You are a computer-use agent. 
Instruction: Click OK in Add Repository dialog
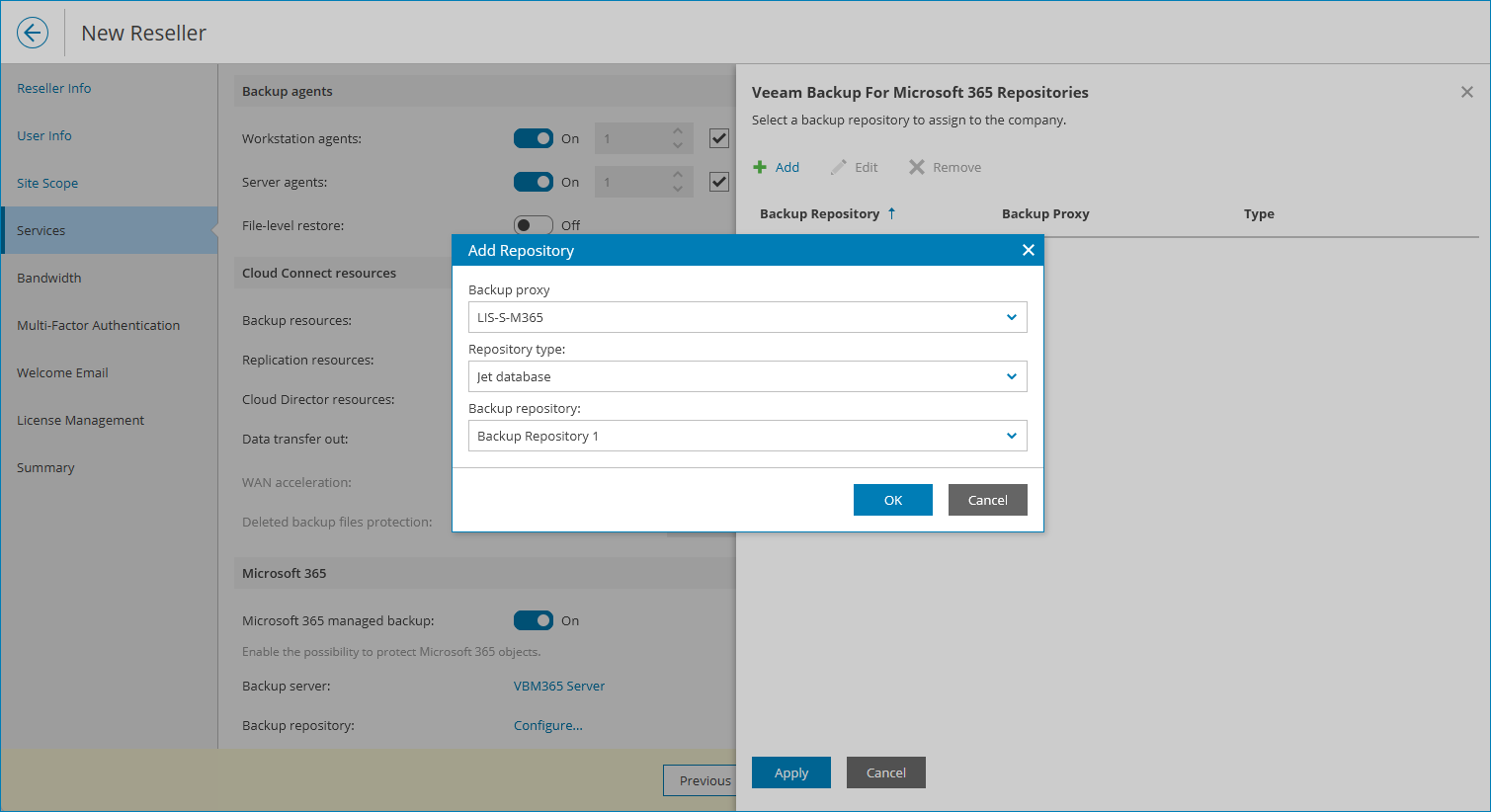click(x=893, y=500)
